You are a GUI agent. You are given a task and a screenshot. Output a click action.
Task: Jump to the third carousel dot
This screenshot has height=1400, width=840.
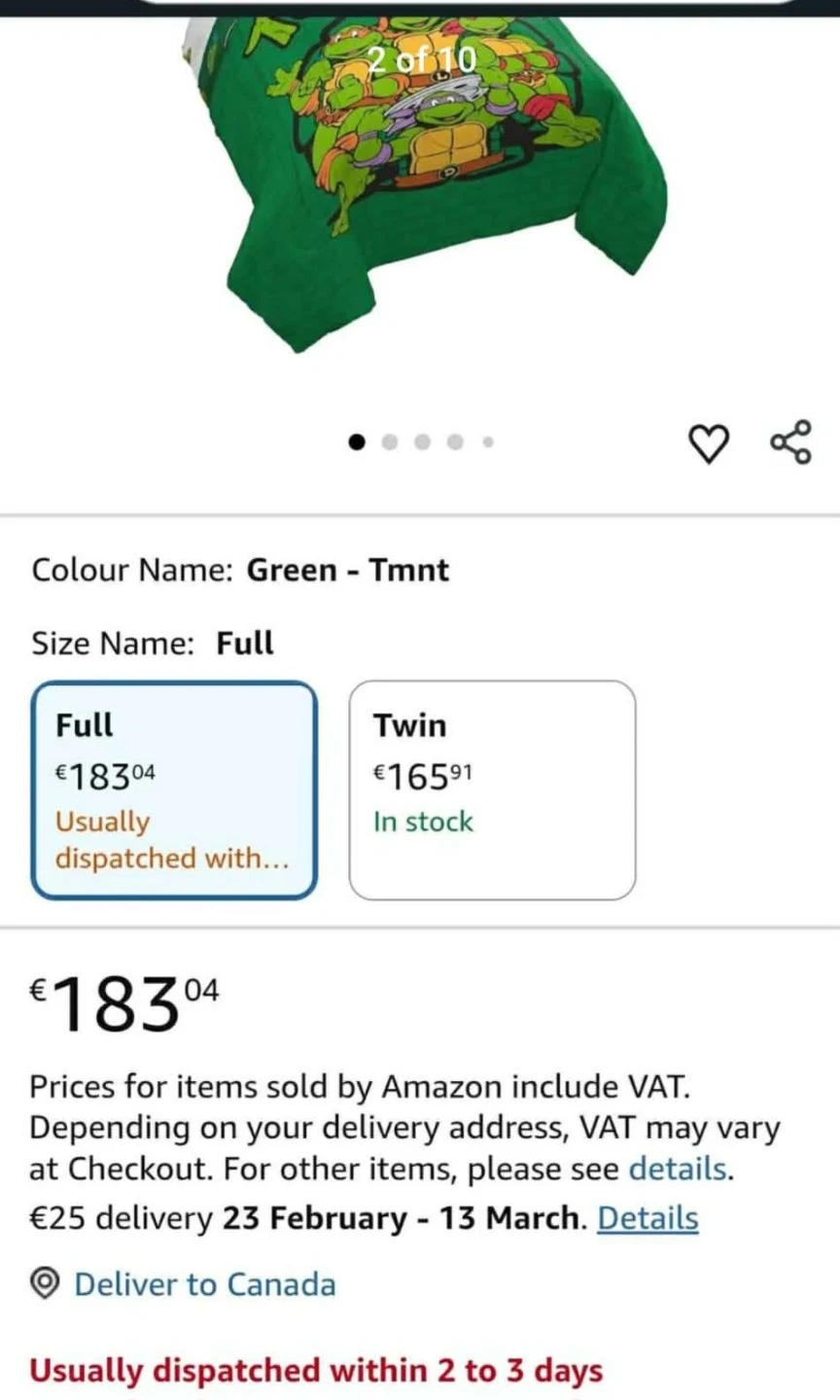tap(422, 442)
